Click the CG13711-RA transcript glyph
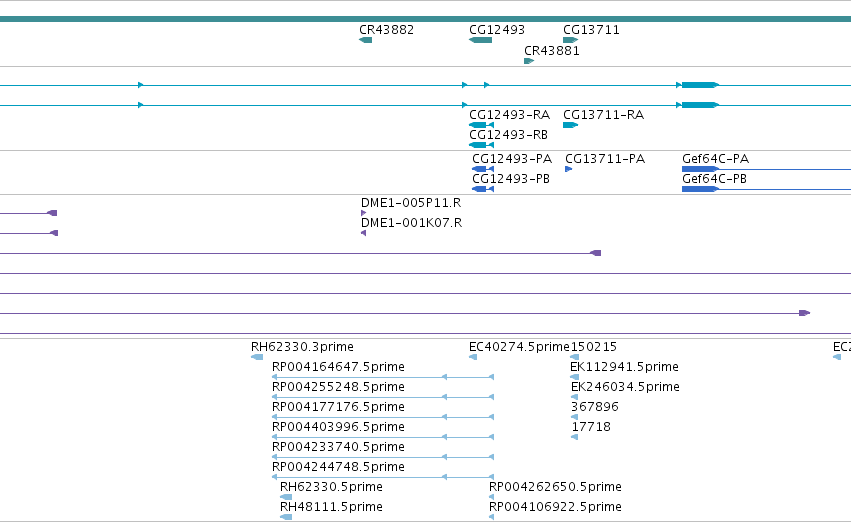Viewport: 851px width, 522px height. pyautogui.click(x=571, y=125)
